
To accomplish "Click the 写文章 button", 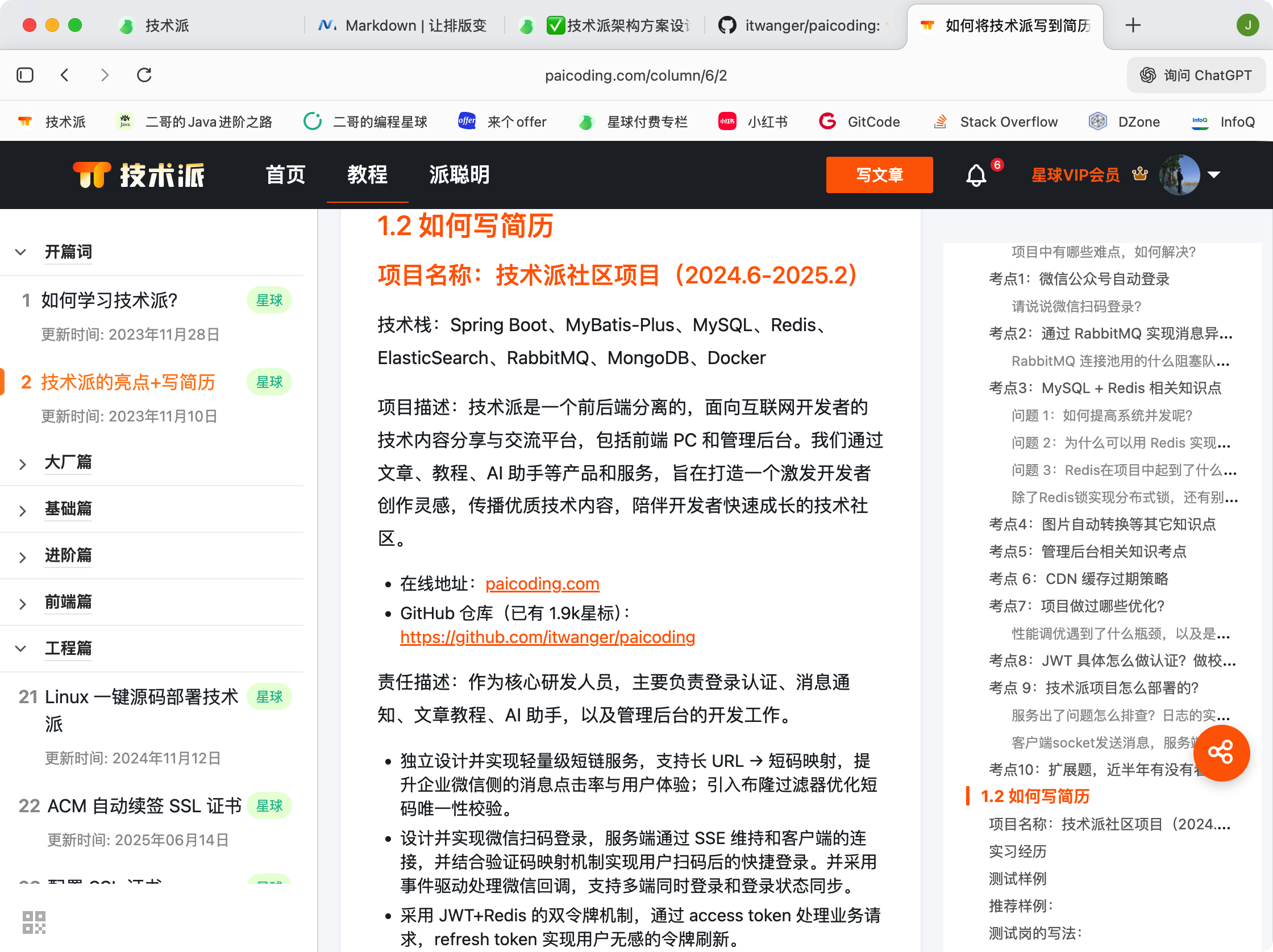I will pyautogui.click(x=879, y=175).
